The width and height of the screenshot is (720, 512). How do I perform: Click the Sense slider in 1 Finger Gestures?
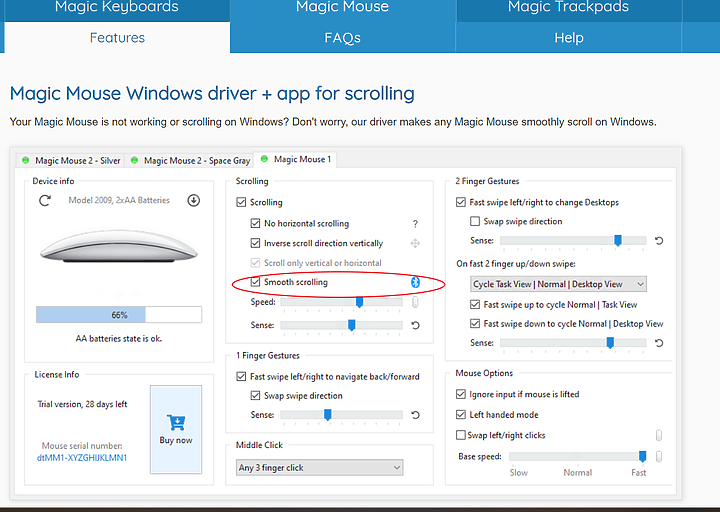[x=342, y=415]
